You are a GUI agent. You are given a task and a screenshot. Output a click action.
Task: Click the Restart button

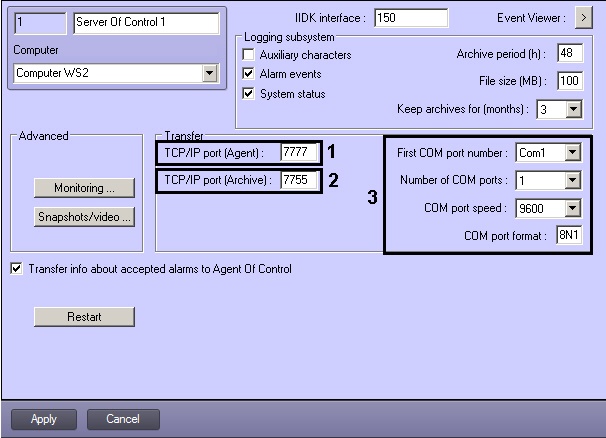tap(84, 317)
